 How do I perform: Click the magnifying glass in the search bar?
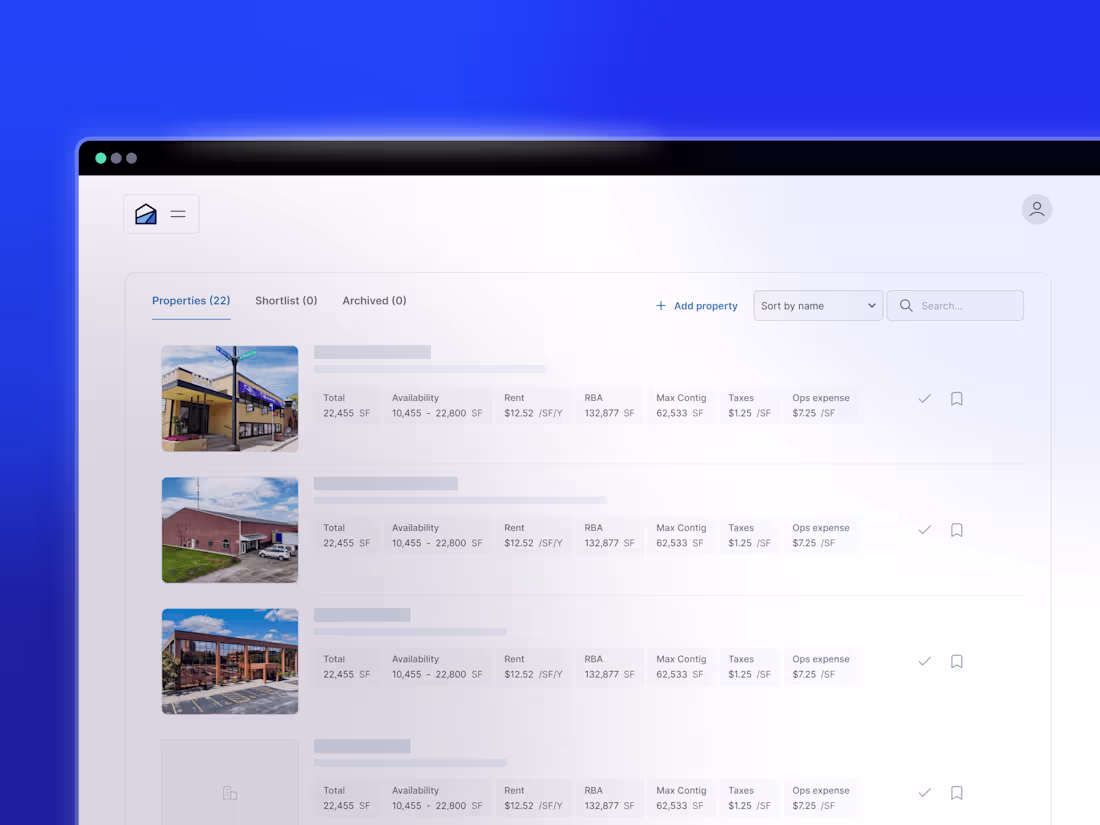(906, 305)
